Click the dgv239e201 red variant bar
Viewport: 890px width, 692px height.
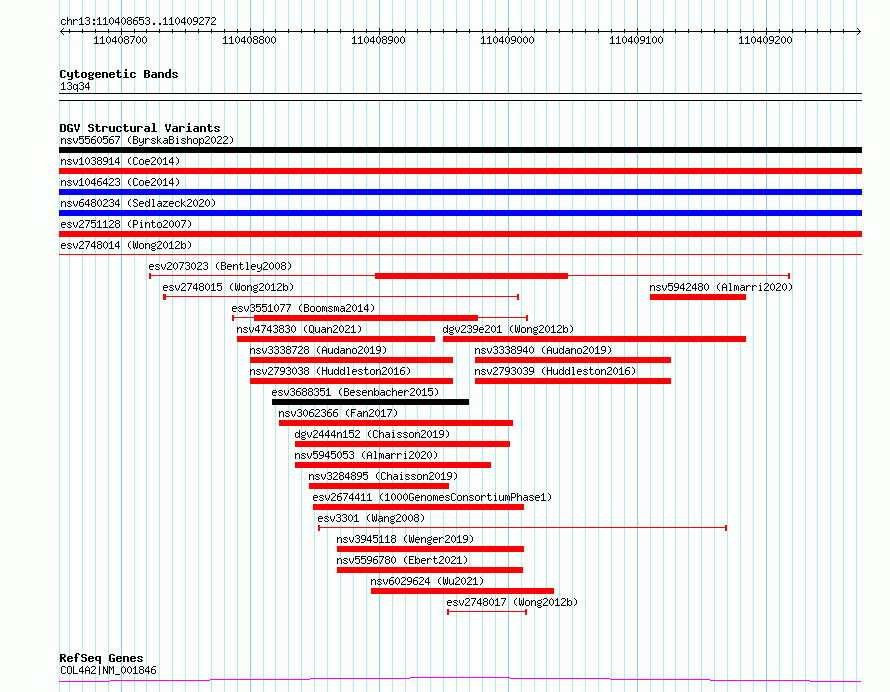(x=594, y=339)
